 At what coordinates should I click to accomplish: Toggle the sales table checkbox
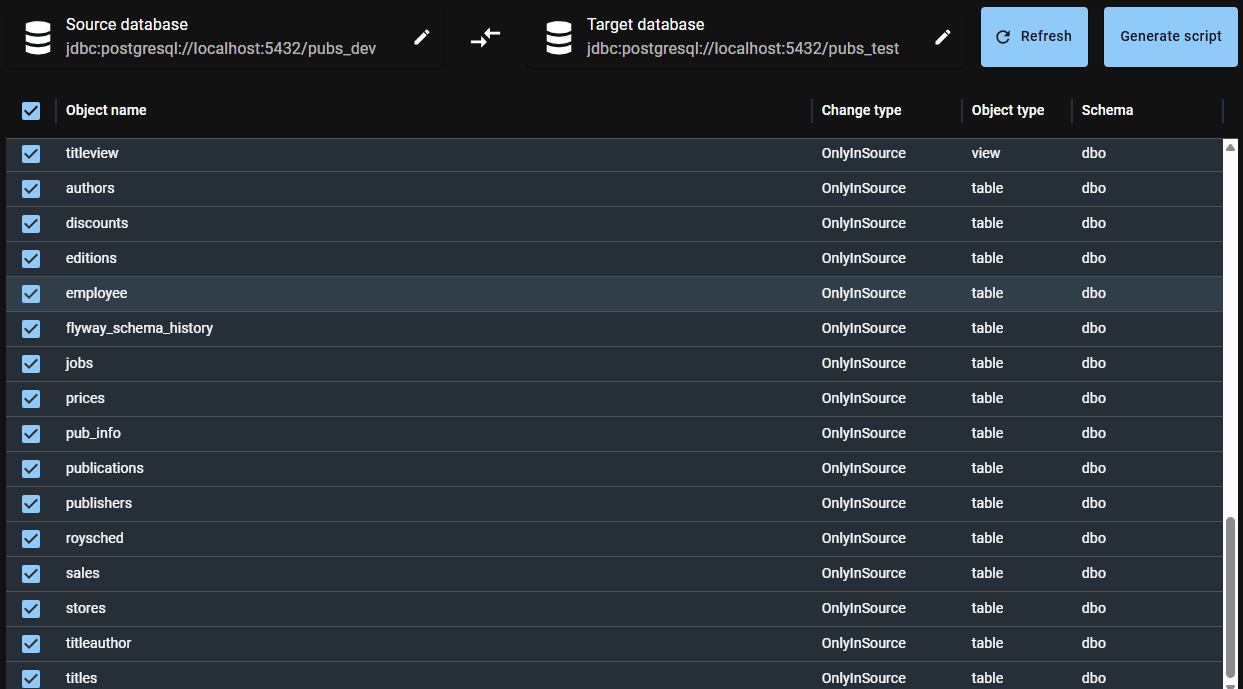click(x=31, y=573)
